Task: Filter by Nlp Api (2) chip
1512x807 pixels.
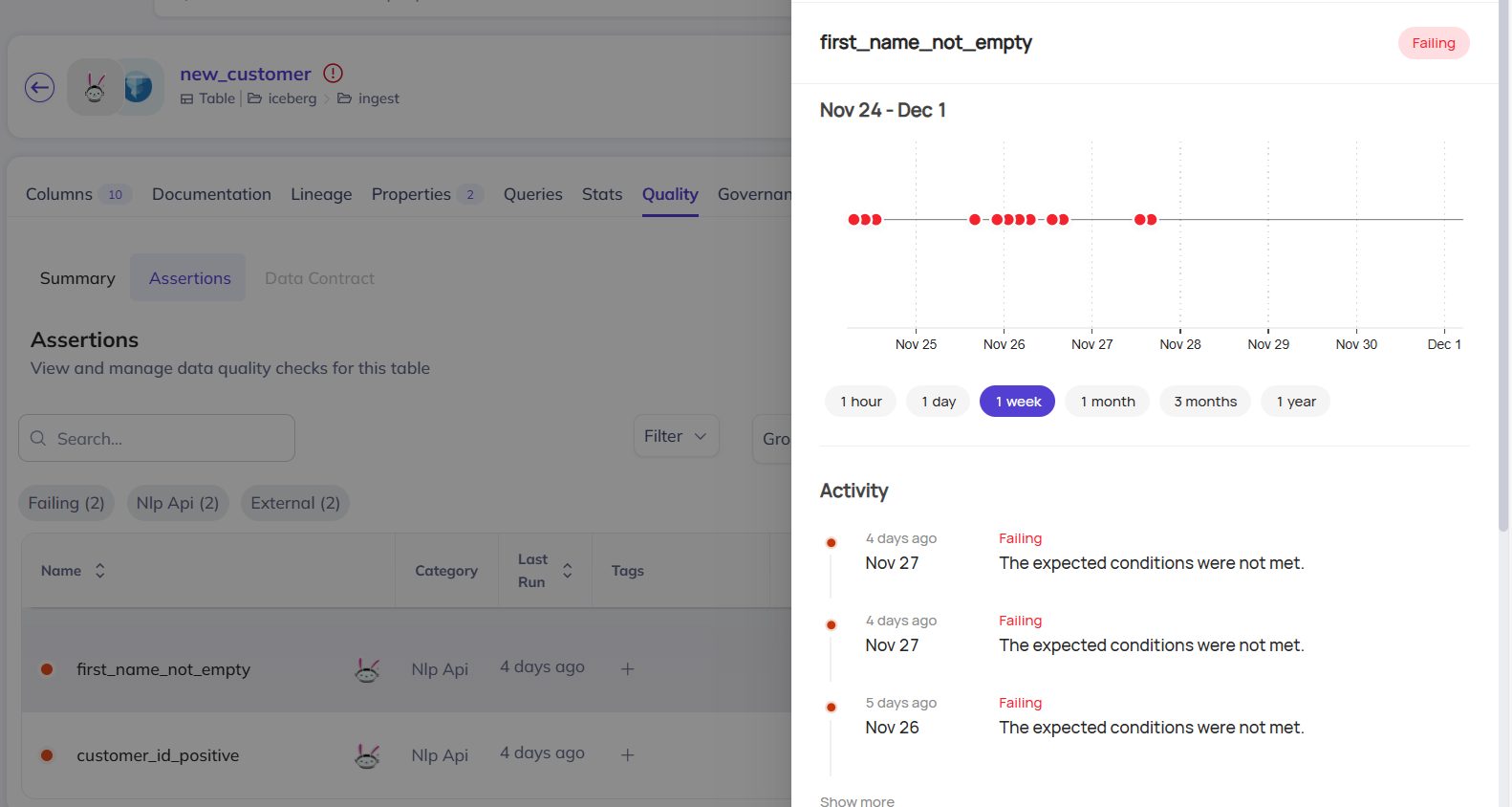Action: (178, 503)
